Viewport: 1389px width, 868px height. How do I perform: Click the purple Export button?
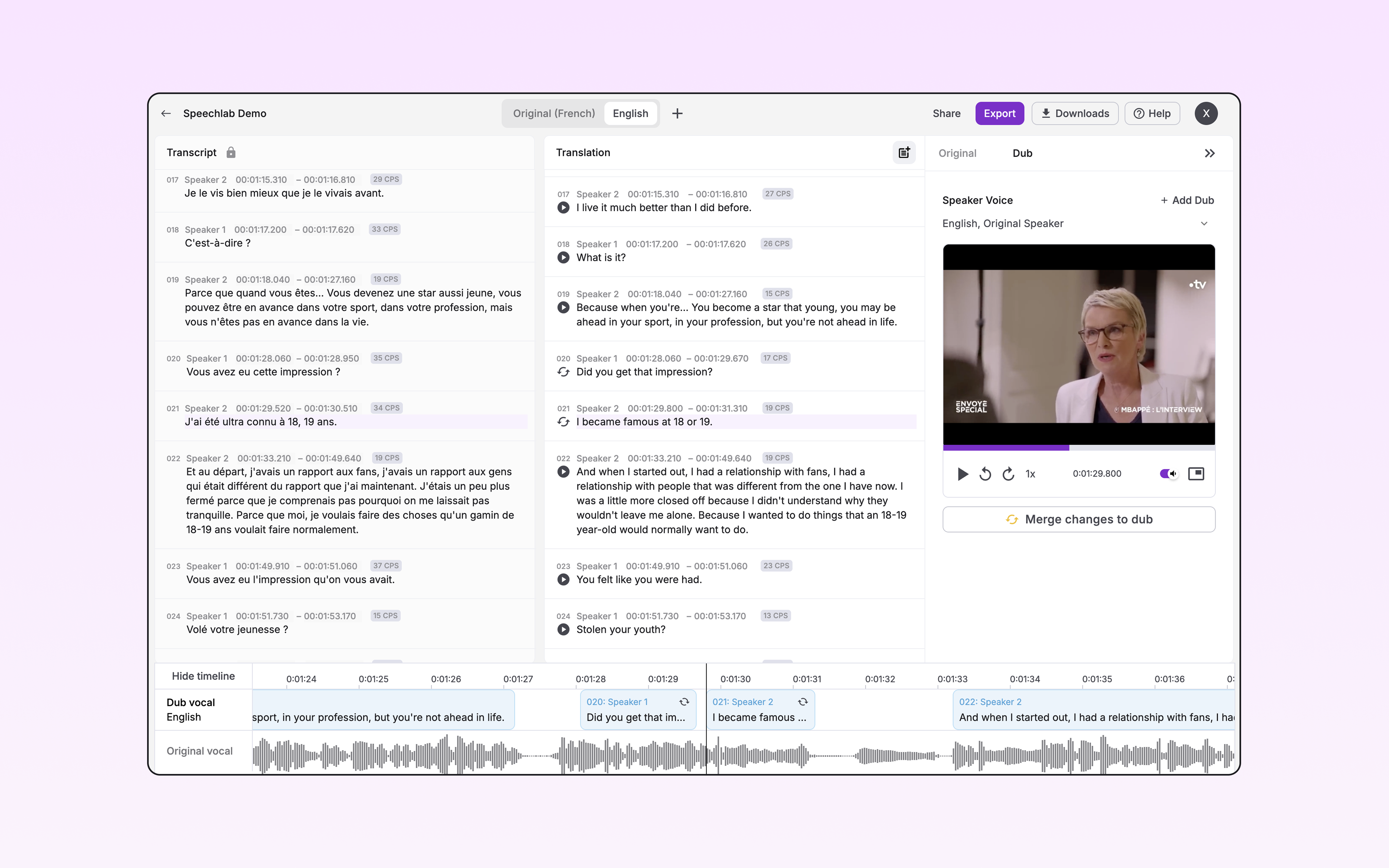999,113
